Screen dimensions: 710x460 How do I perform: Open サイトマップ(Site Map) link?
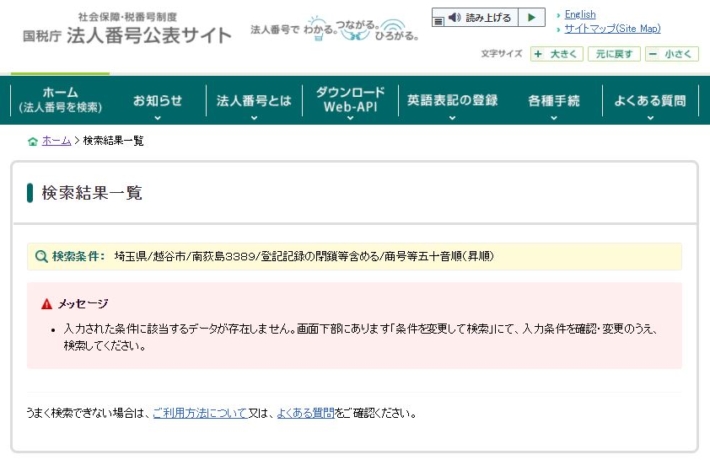[612, 29]
